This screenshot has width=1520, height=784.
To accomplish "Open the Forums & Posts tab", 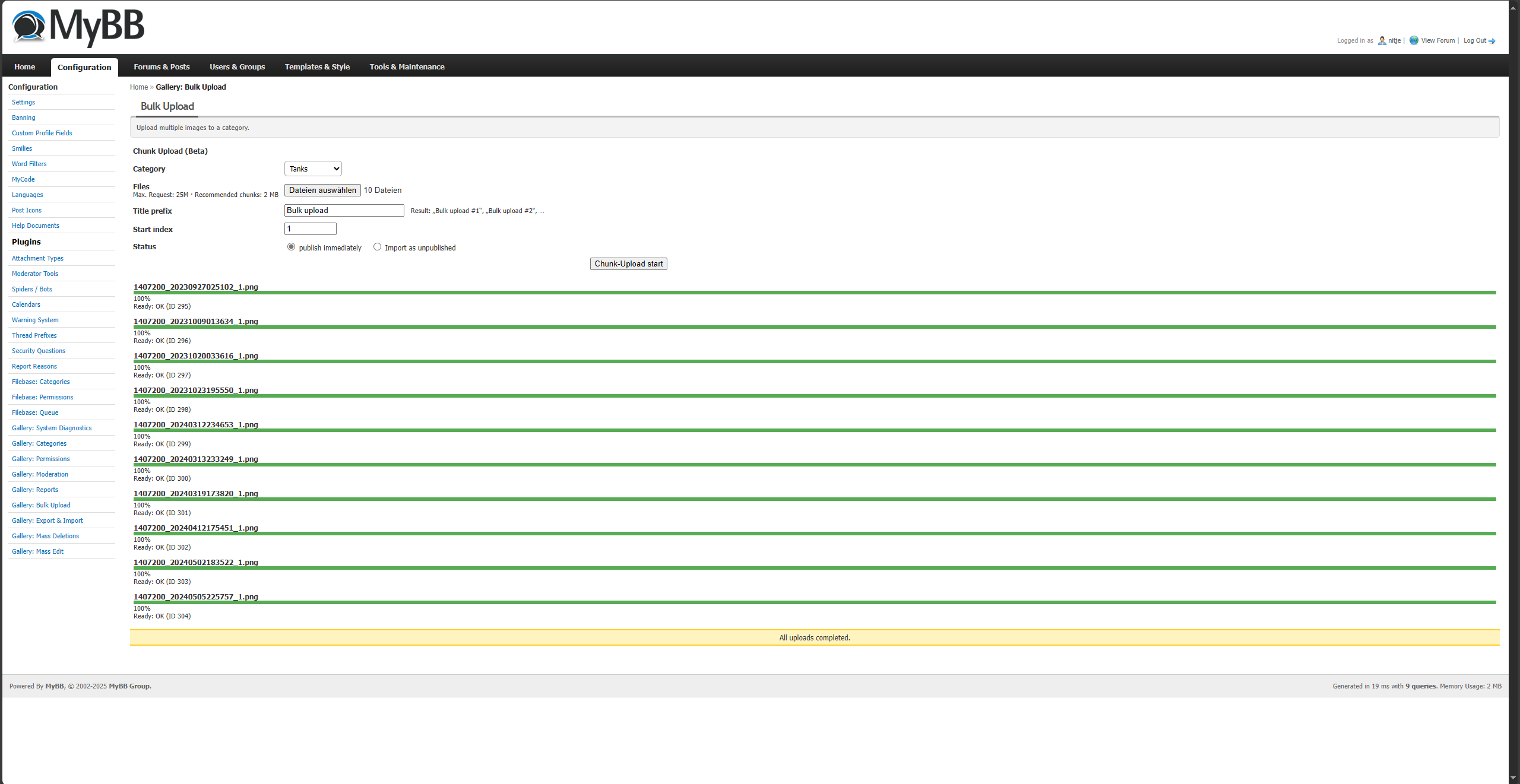I will coord(161,67).
